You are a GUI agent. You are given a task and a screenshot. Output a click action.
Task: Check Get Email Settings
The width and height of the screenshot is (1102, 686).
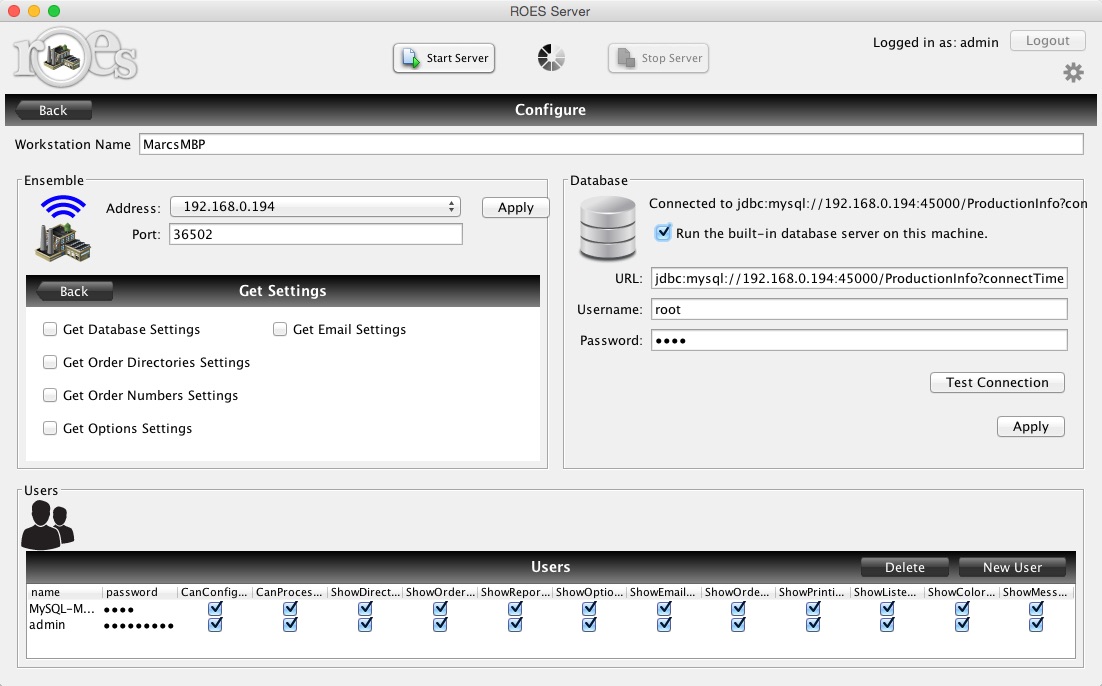coord(280,329)
